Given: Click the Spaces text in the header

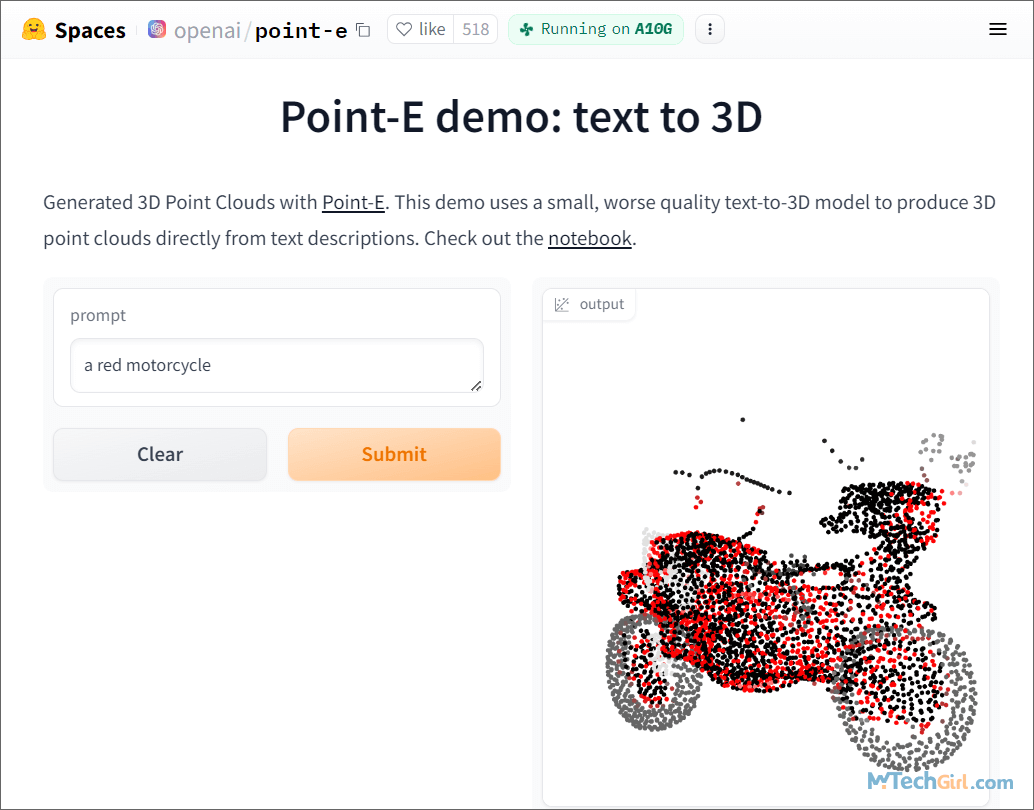Looking at the screenshot, I should pyautogui.click(x=90, y=30).
